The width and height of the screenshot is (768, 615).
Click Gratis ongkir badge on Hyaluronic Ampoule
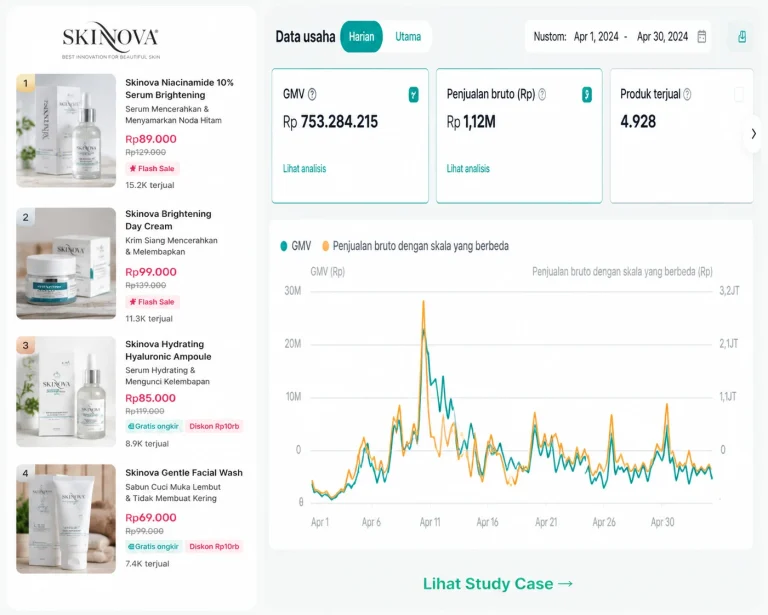(154, 426)
